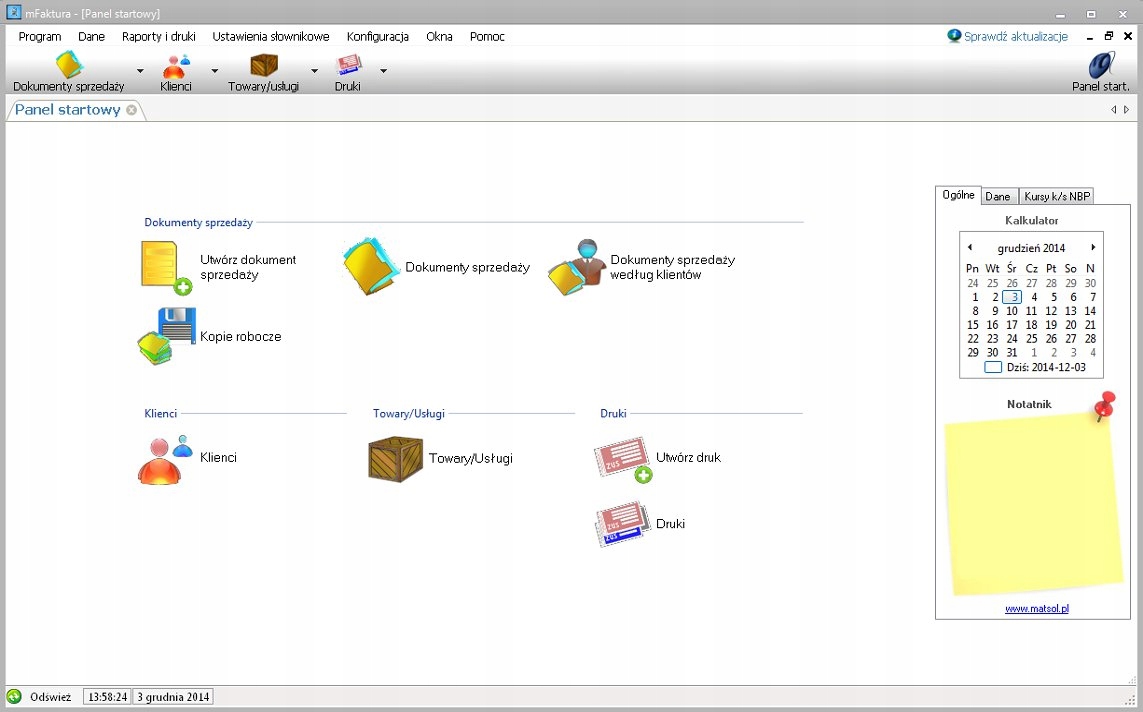Open the www.matsol.pl link
The image size is (1143, 712).
(1037, 608)
